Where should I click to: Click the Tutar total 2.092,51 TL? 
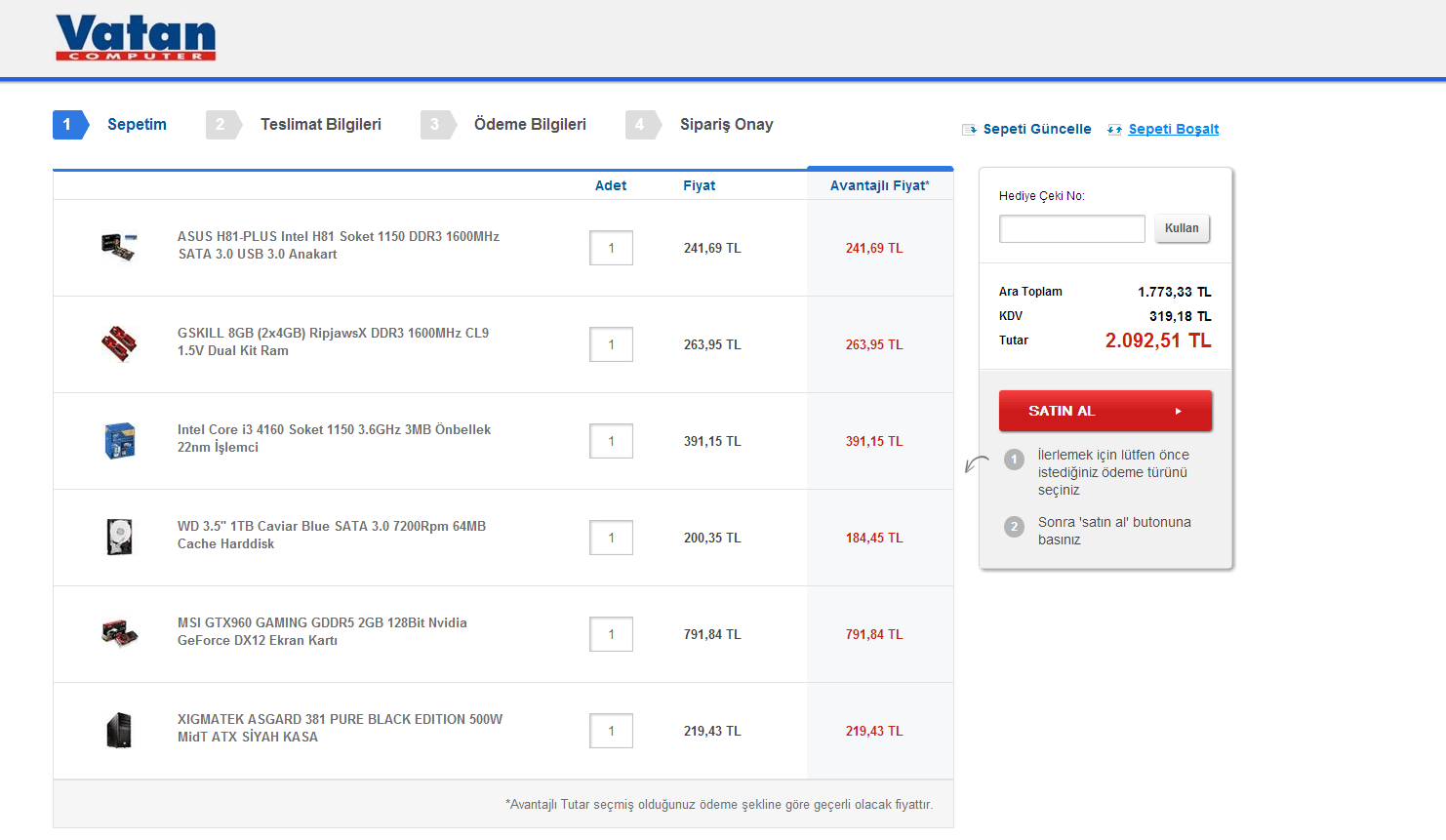click(1158, 340)
